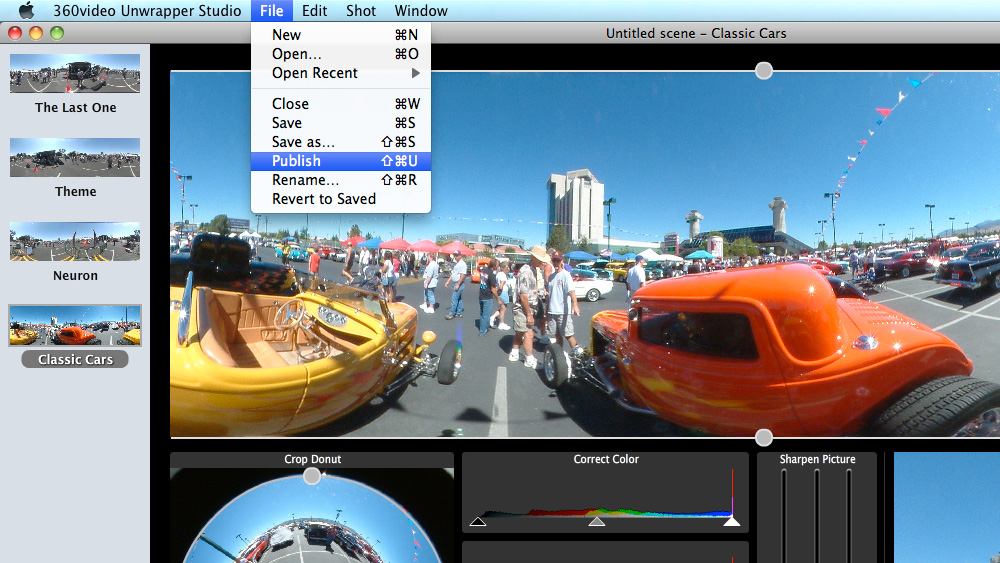Click the second Sharpen Picture slider
Screen dimensions: 1000x563
point(816,515)
